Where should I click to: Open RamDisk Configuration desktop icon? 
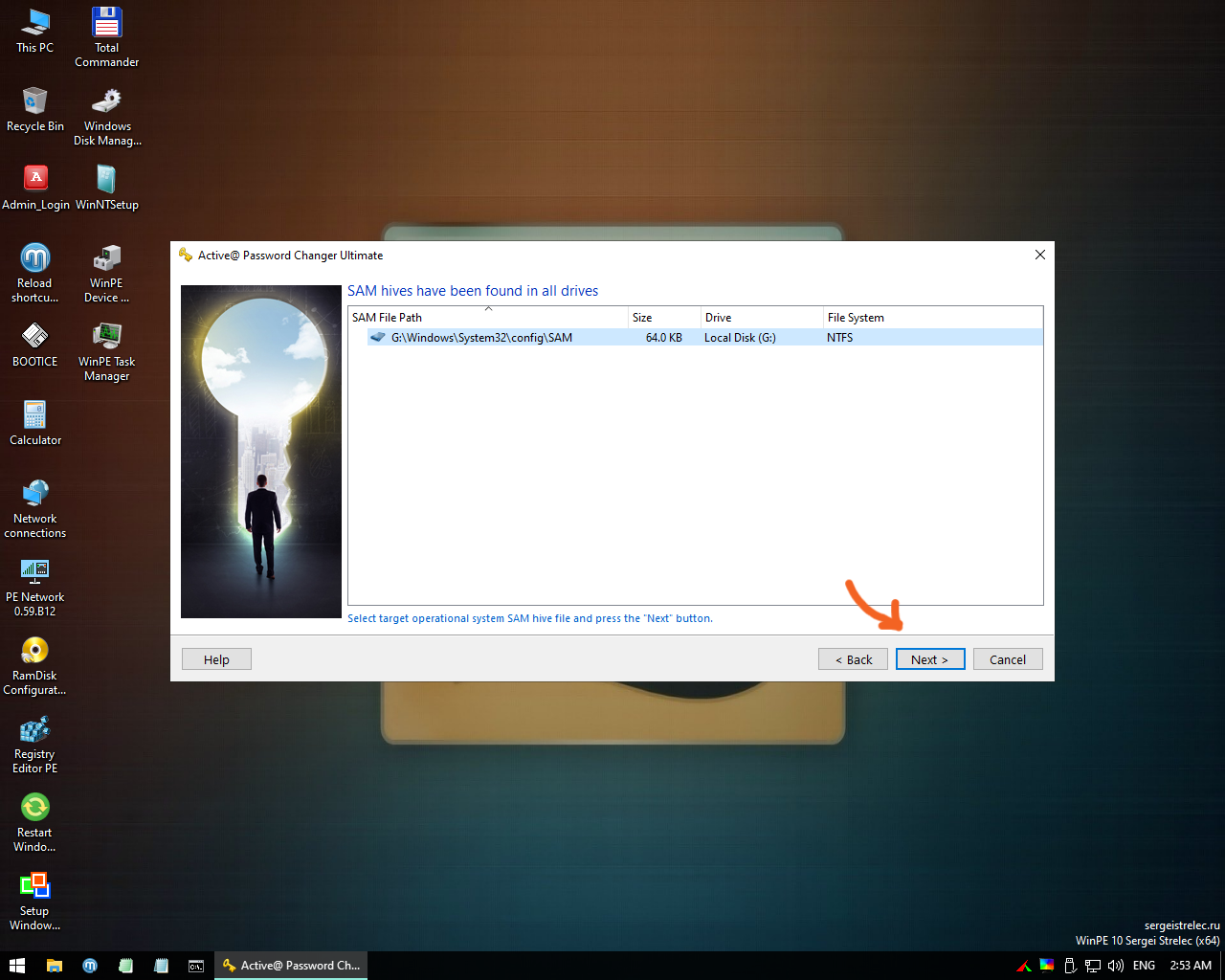35,665
